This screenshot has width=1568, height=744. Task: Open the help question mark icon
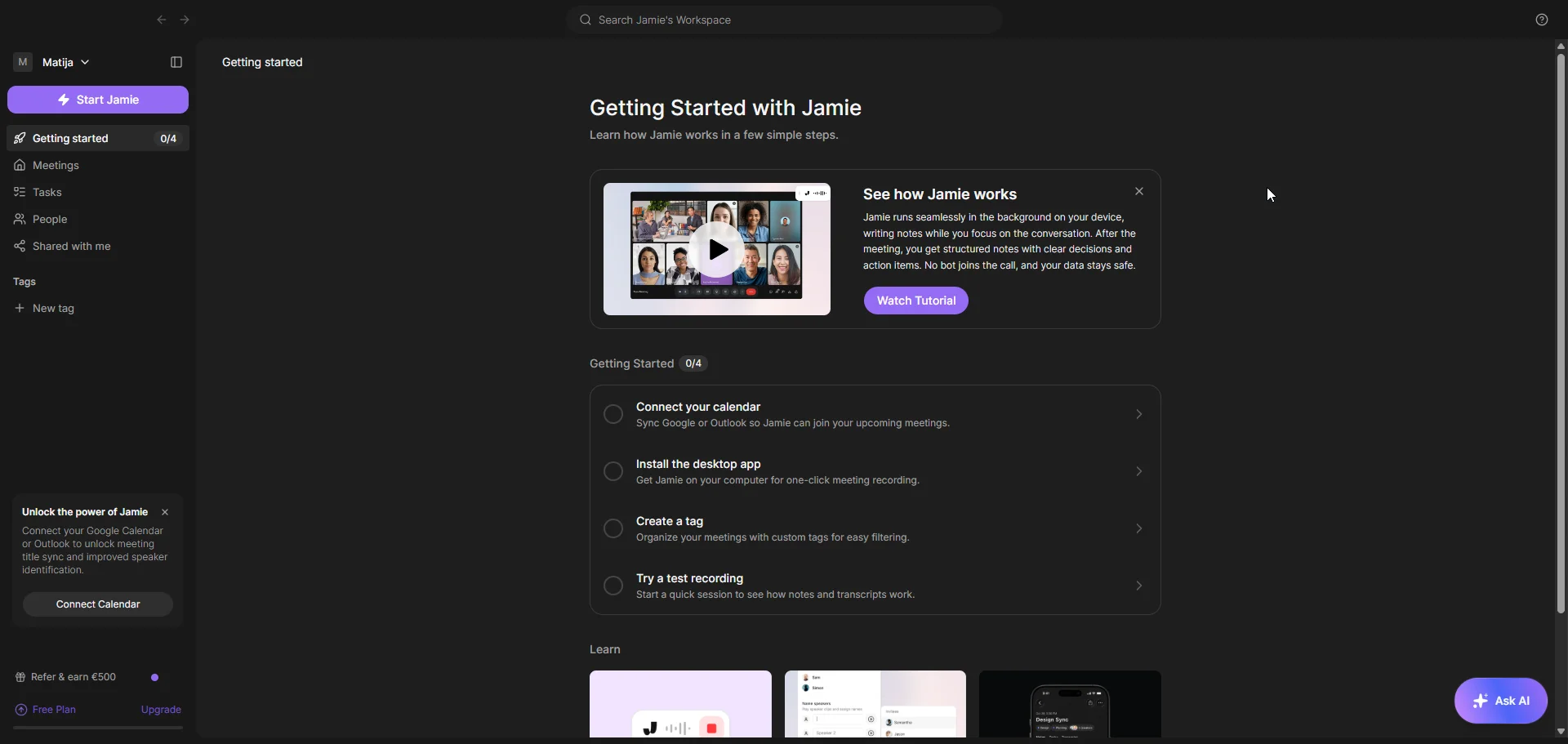[x=1542, y=20]
